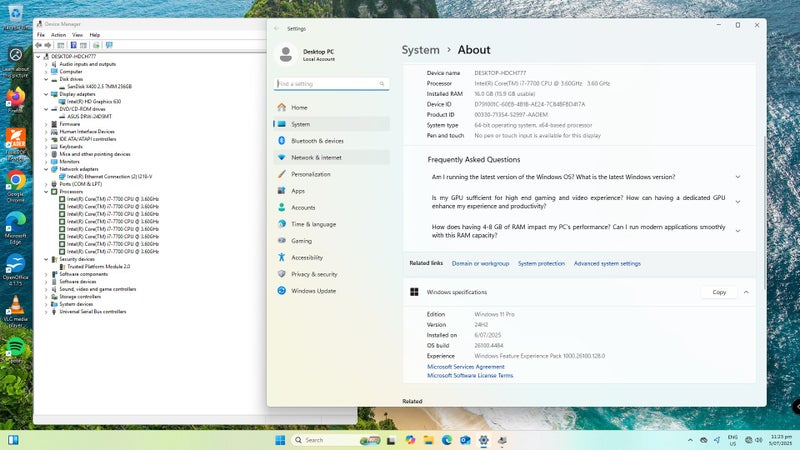Open Accessibility settings page
This screenshot has height=450, width=800.
332,258
